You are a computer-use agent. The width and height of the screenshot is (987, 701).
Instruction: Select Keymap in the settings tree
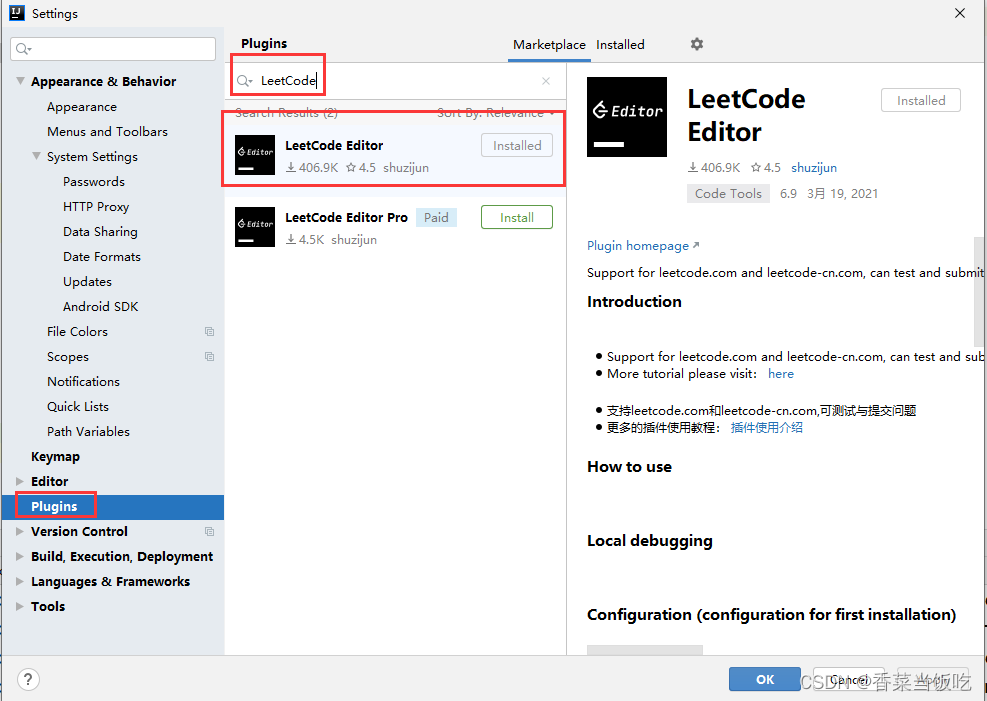click(55, 456)
